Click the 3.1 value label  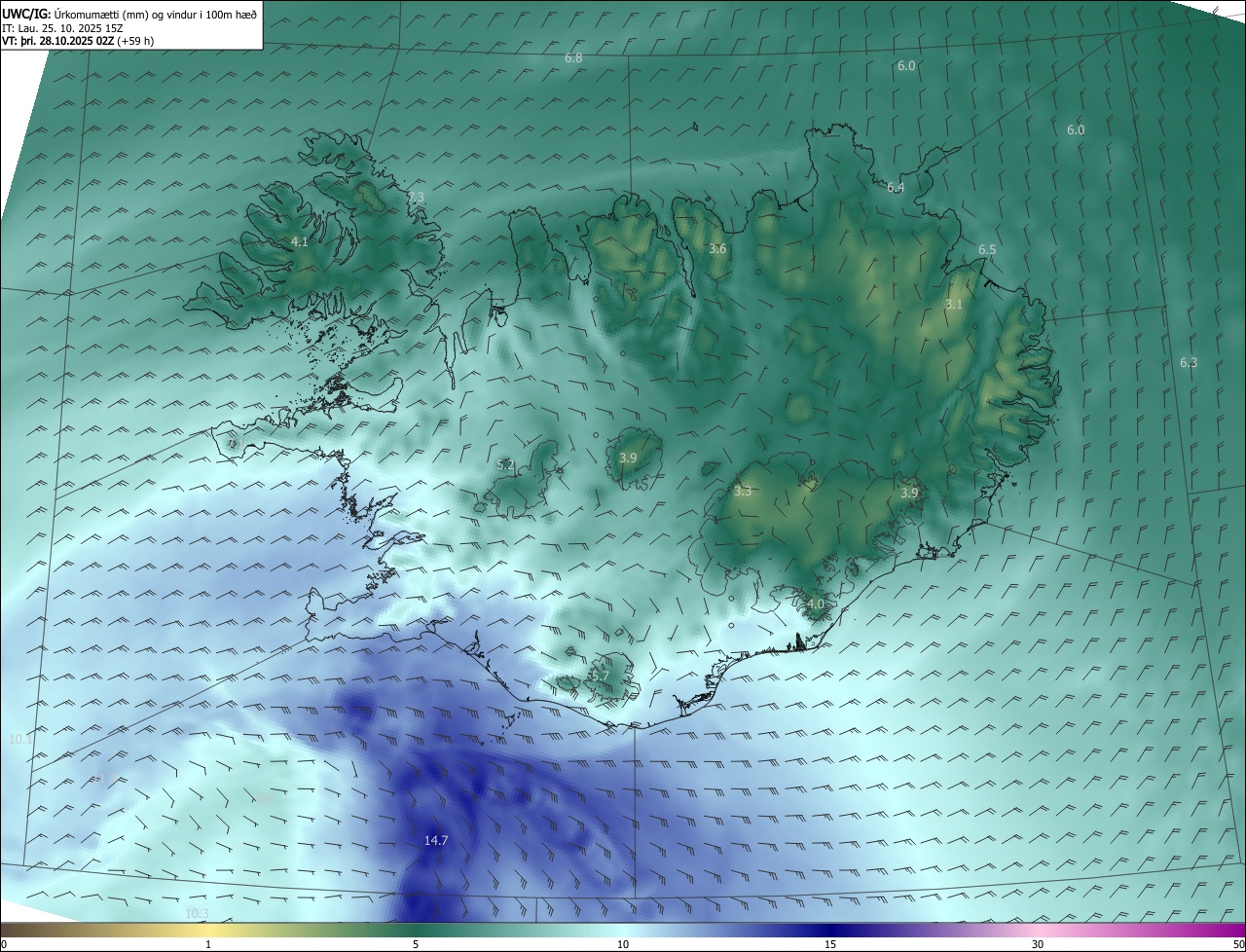[x=954, y=304]
